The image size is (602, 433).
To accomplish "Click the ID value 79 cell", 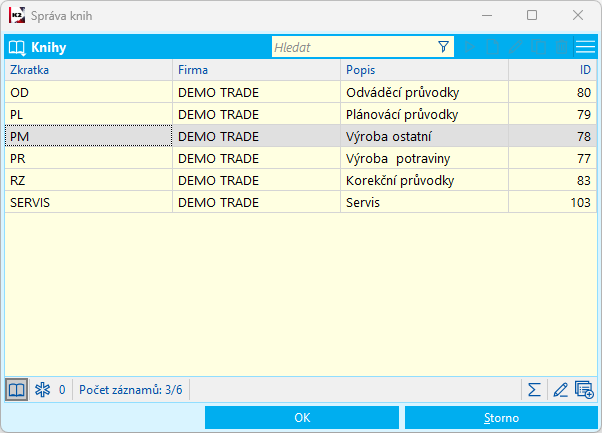I will (x=552, y=114).
